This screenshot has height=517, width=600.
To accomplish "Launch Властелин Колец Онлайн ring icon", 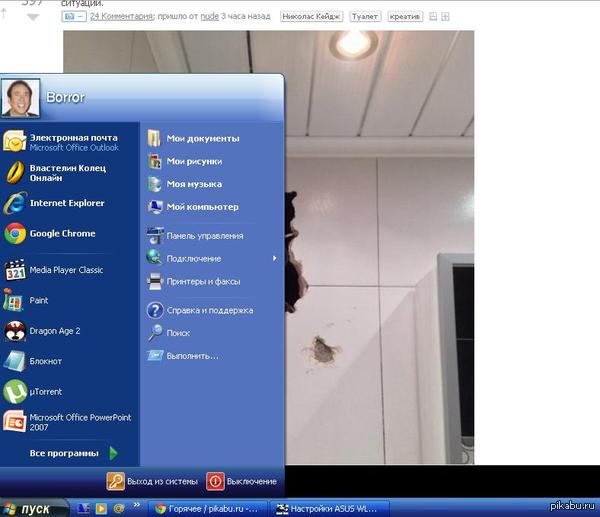I will pyautogui.click(x=15, y=172).
